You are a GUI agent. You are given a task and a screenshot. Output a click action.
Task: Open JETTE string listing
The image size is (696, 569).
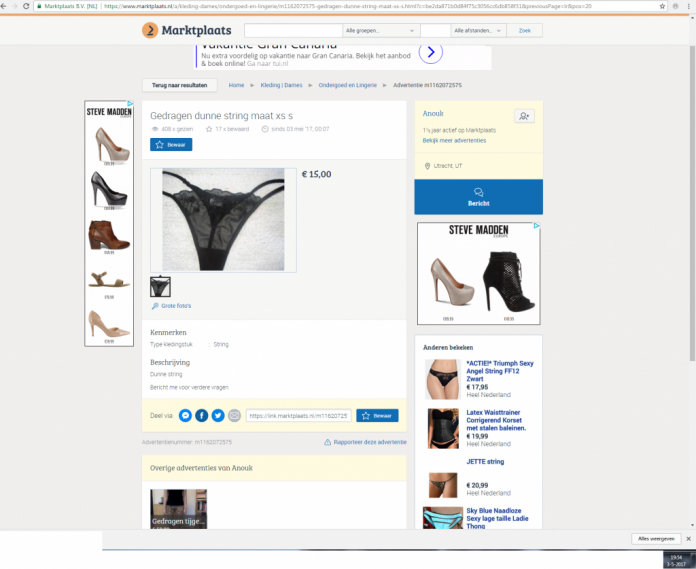(485, 462)
